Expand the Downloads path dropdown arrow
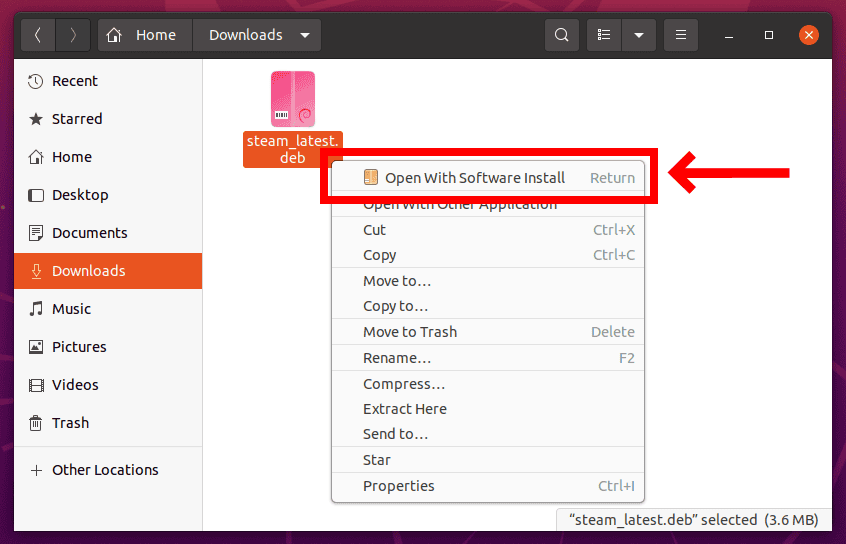Image resolution: width=846 pixels, height=544 pixels. (x=304, y=35)
